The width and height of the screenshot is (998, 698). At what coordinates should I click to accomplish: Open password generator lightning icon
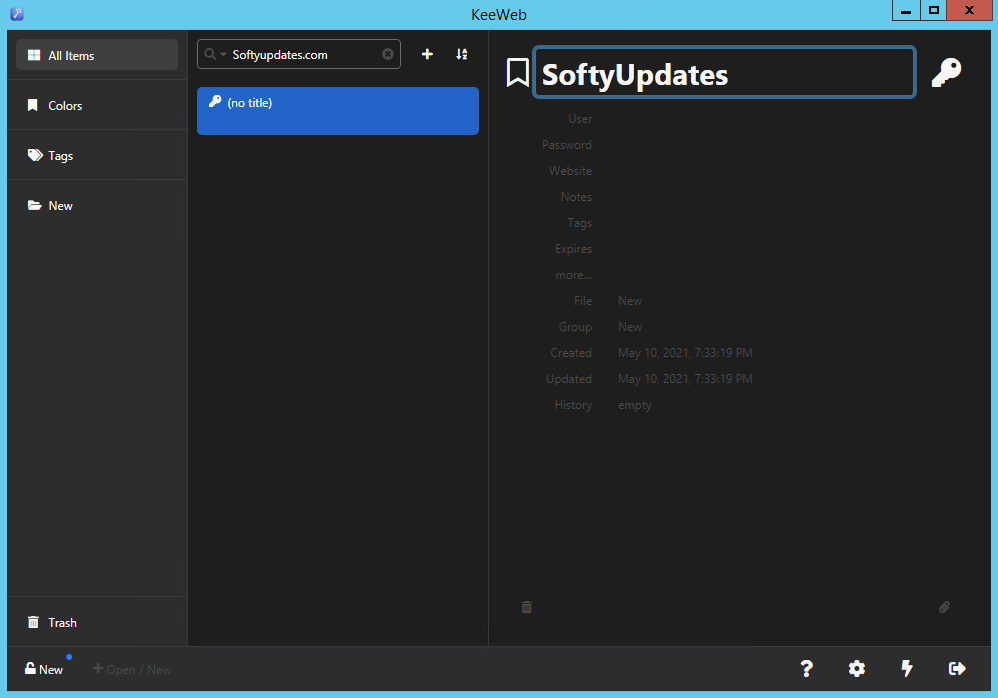point(907,669)
